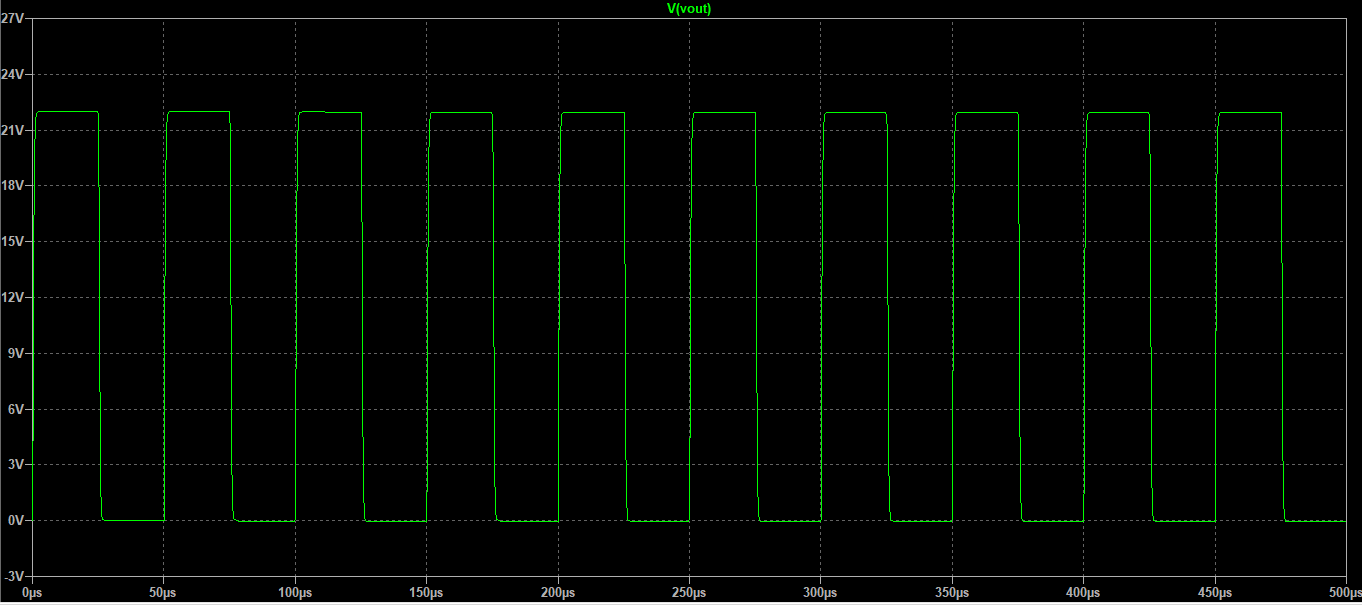Click the 200µs time axis label
The width and height of the screenshot is (1362, 605).
click(x=557, y=594)
